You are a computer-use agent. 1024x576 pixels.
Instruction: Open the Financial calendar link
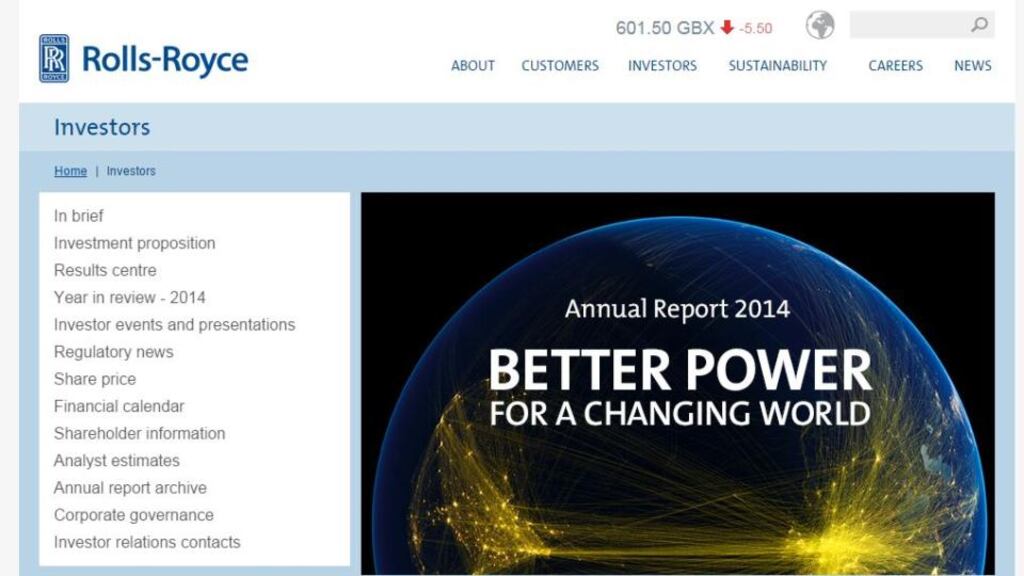click(119, 406)
